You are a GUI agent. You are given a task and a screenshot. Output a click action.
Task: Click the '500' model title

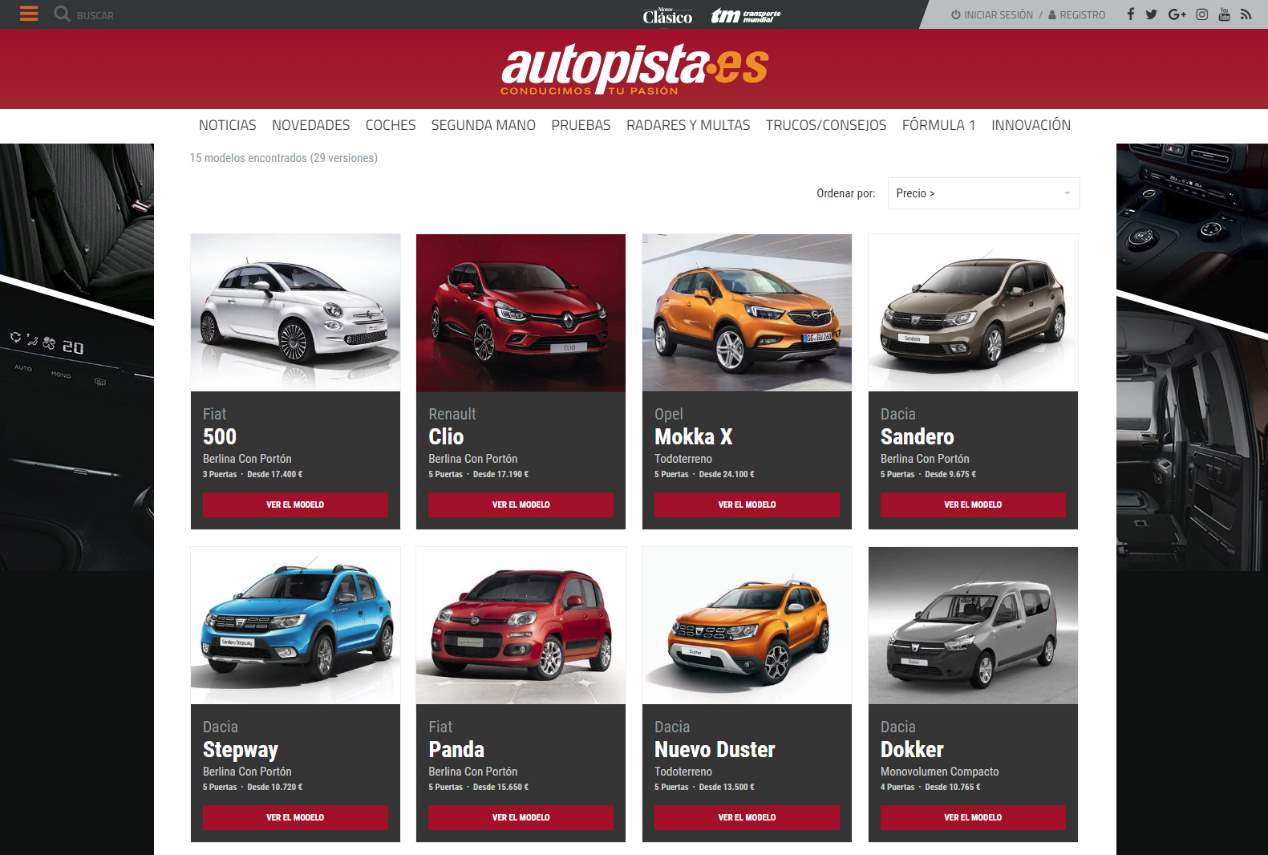pos(220,437)
